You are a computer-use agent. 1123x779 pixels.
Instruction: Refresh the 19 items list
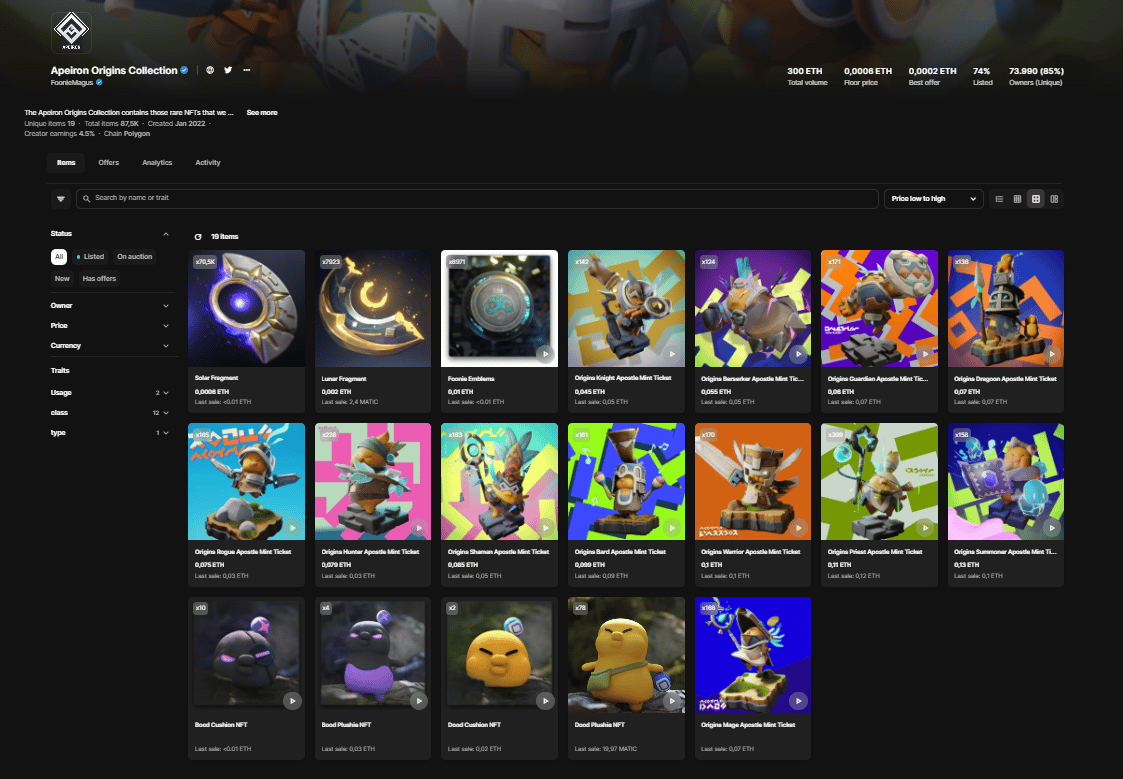[198, 236]
